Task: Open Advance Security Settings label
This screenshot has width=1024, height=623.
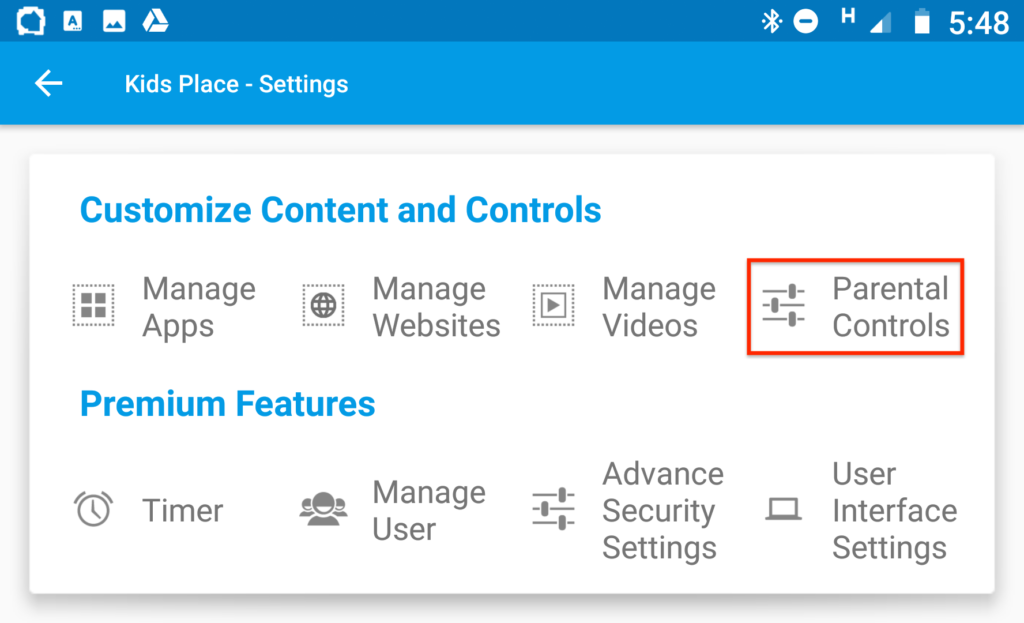Action: 663,511
